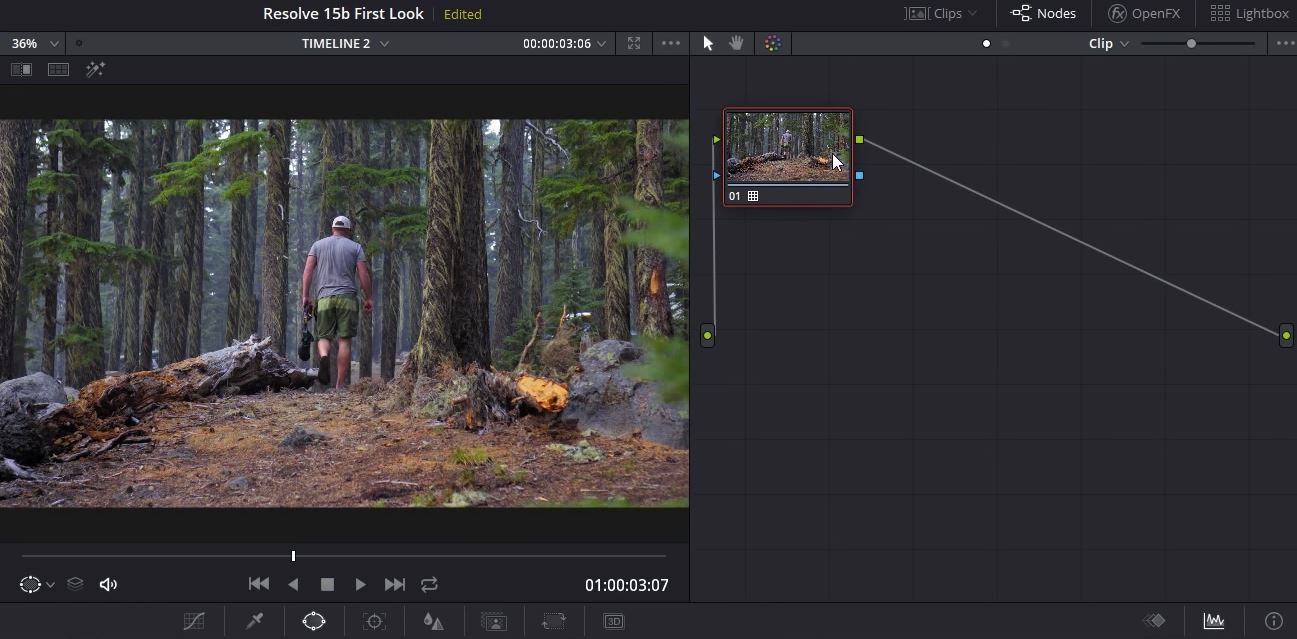
Task: Open the Power Window palette
Action: tap(314, 621)
